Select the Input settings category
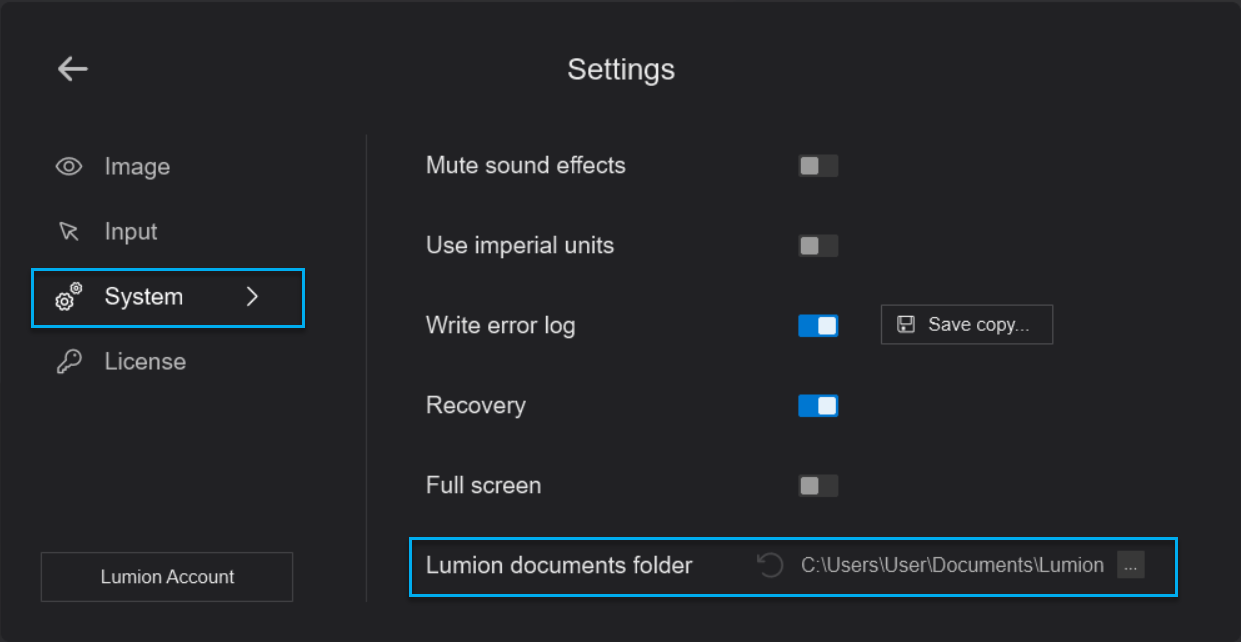The image size is (1241, 642). 130,231
